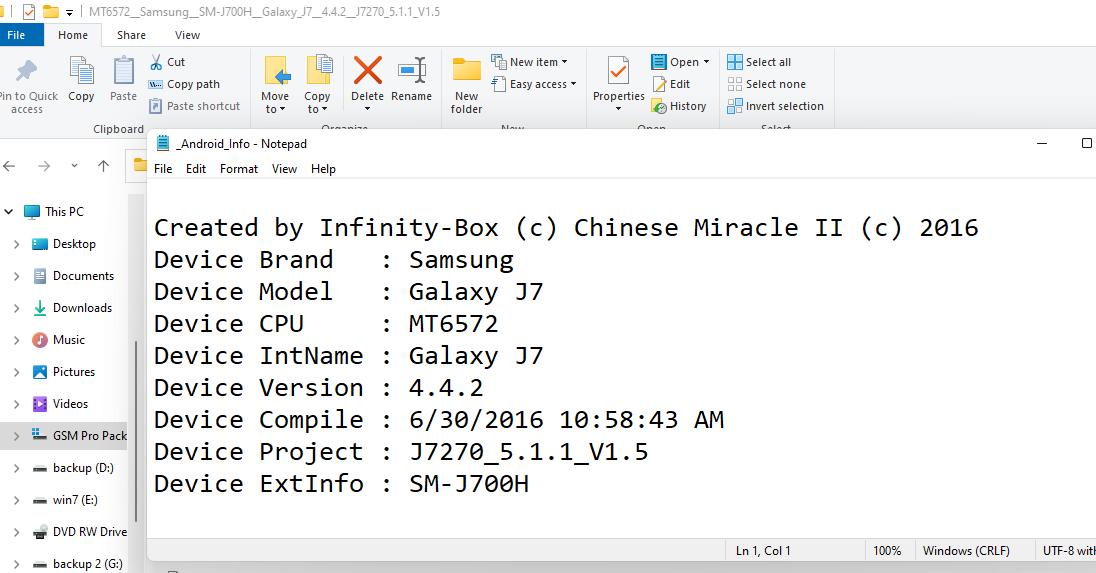Expand the Desktop tree node
This screenshot has height=573, width=1096.
coord(16,244)
